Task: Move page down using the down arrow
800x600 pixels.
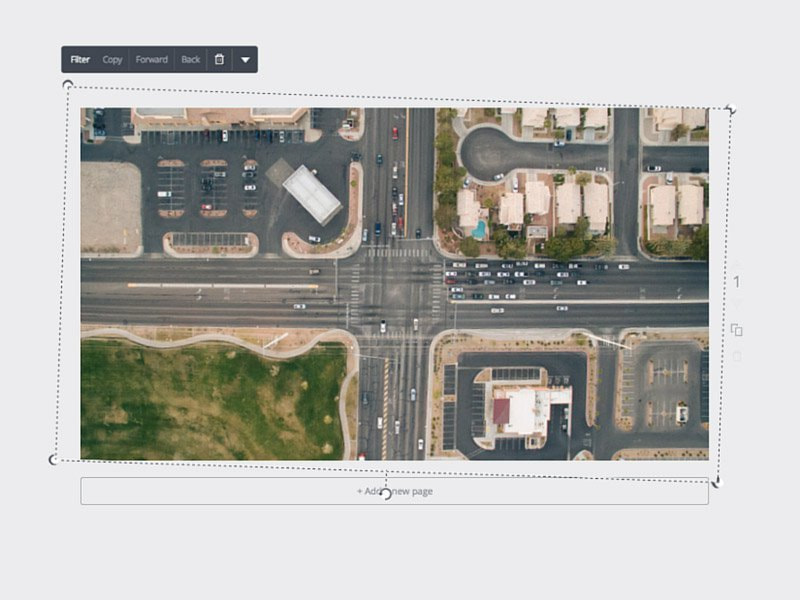Action: pos(737,304)
